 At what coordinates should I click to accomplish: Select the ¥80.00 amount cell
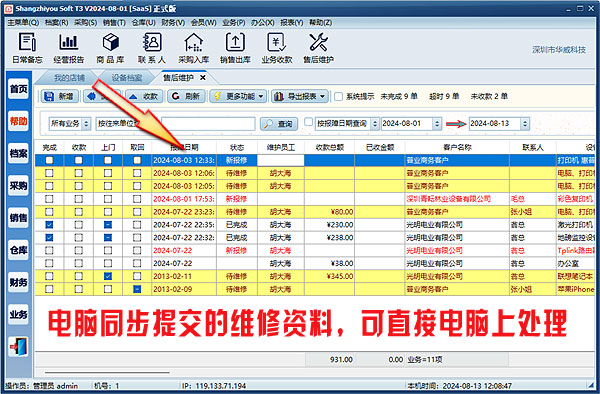tap(329, 212)
